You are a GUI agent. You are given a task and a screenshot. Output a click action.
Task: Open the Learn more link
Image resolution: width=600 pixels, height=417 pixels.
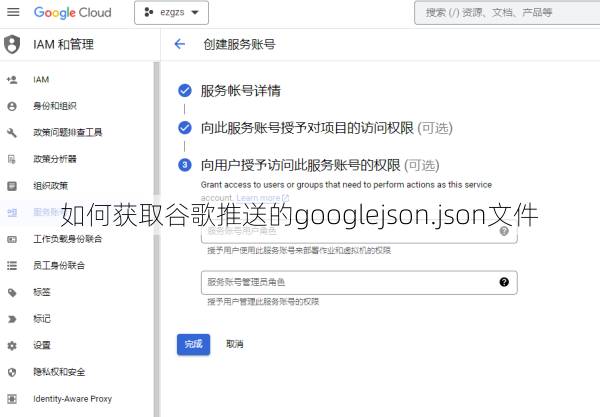pyautogui.click(x=262, y=198)
